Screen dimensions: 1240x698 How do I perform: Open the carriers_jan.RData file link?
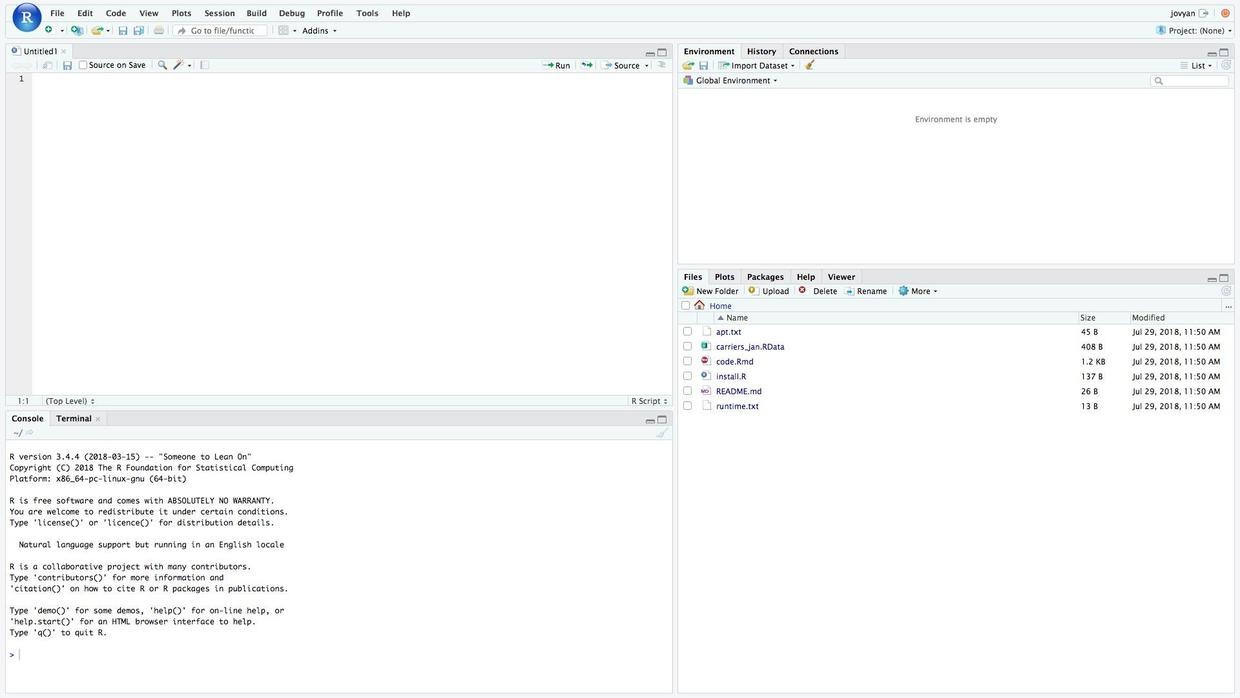(x=750, y=347)
